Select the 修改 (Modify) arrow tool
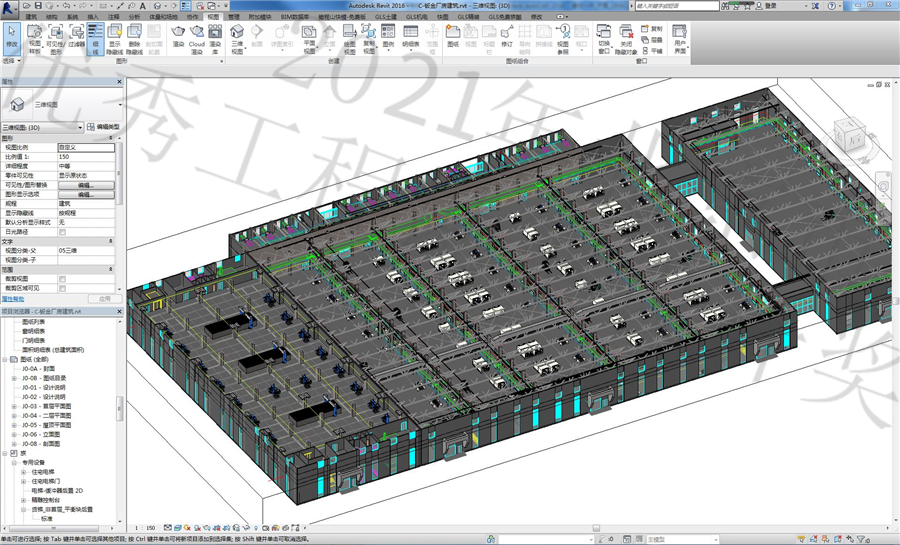 [11, 38]
